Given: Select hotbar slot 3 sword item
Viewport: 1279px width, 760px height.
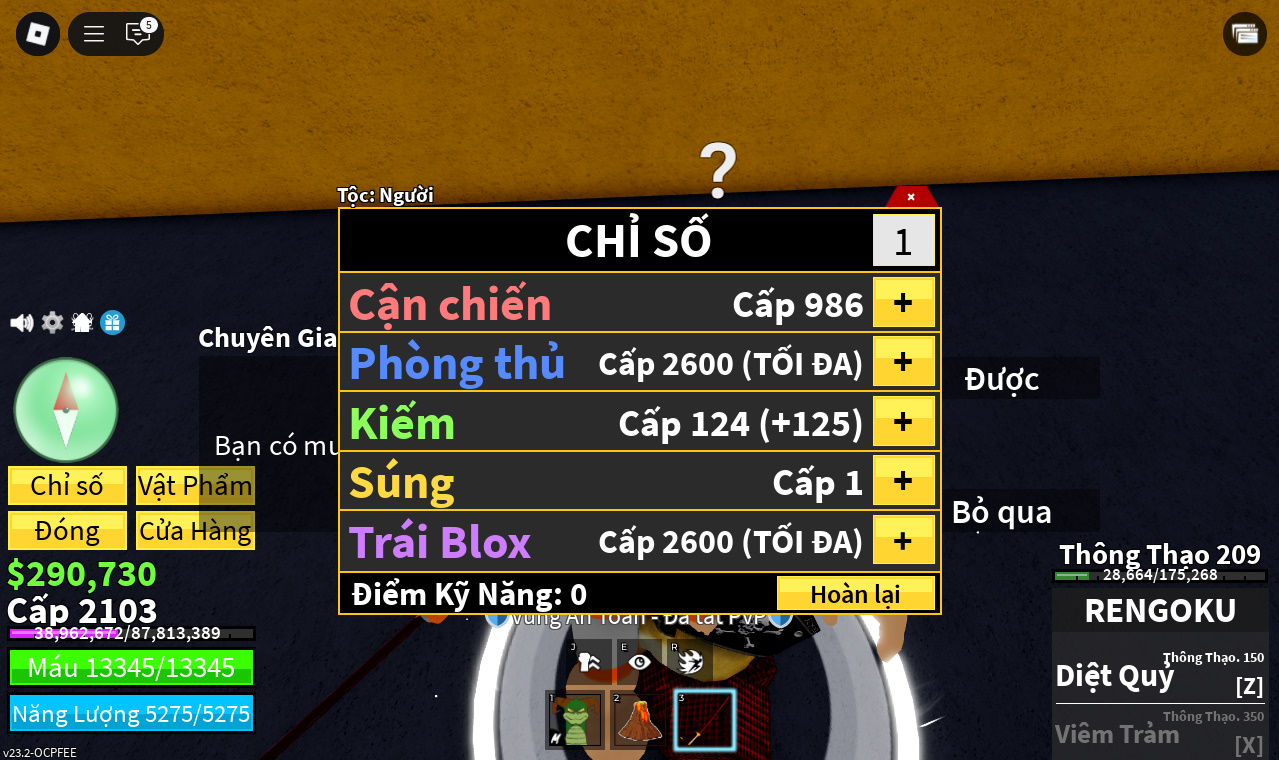Looking at the screenshot, I should [x=704, y=720].
